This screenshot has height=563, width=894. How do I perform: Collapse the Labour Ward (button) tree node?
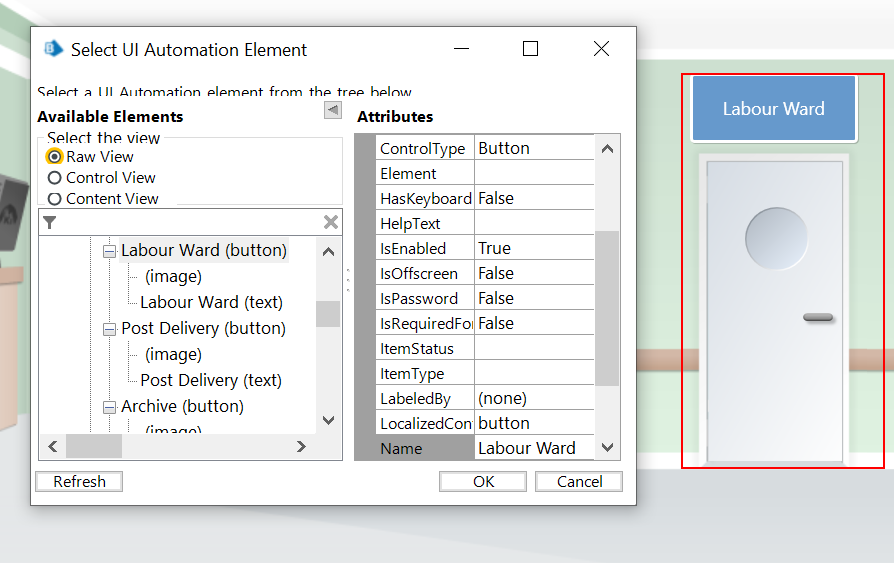[x=110, y=251]
